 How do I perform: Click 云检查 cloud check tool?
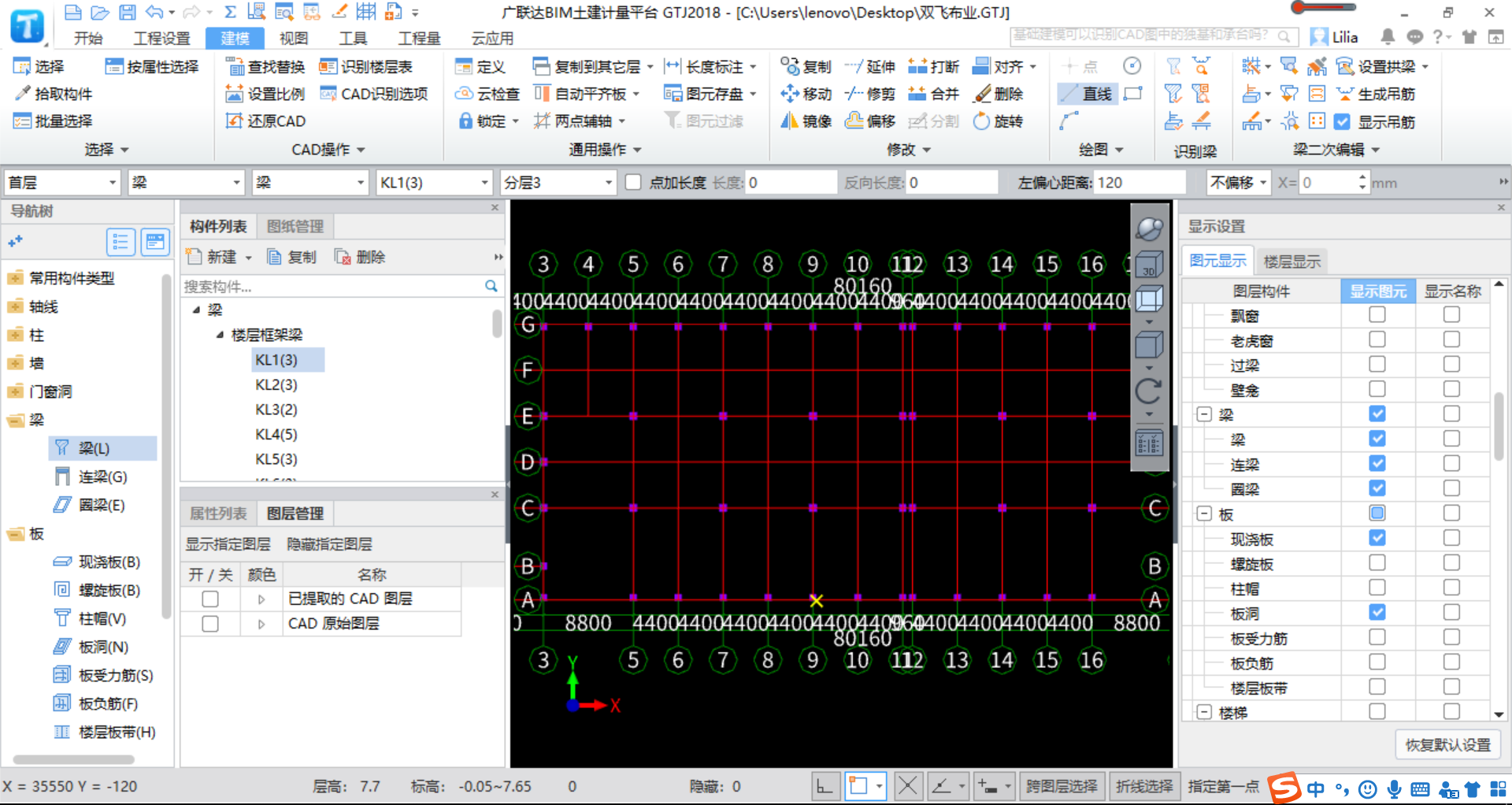(488, 94)
